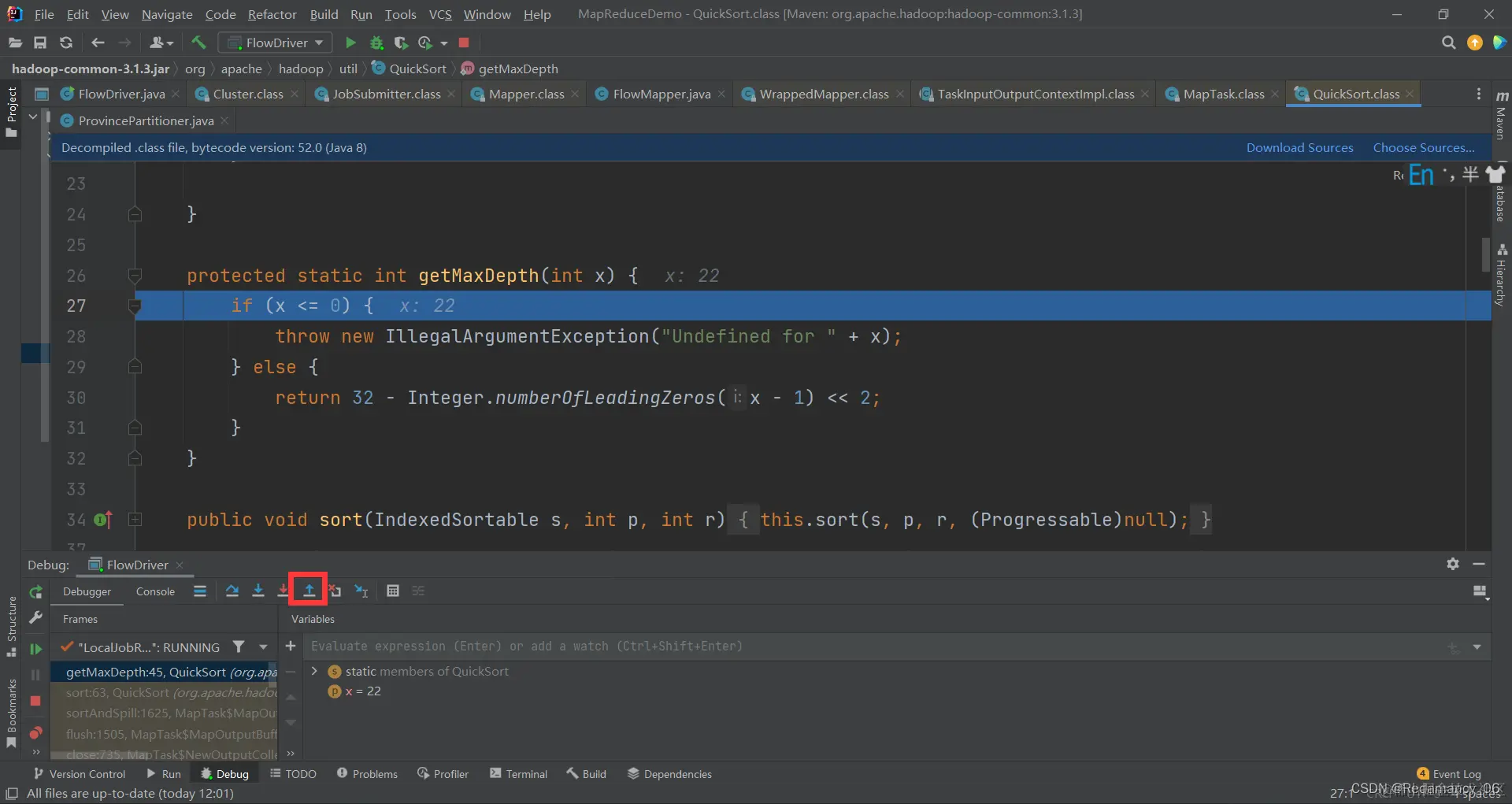Run FlowDriver with coverage shield icon

click(401, 43)
